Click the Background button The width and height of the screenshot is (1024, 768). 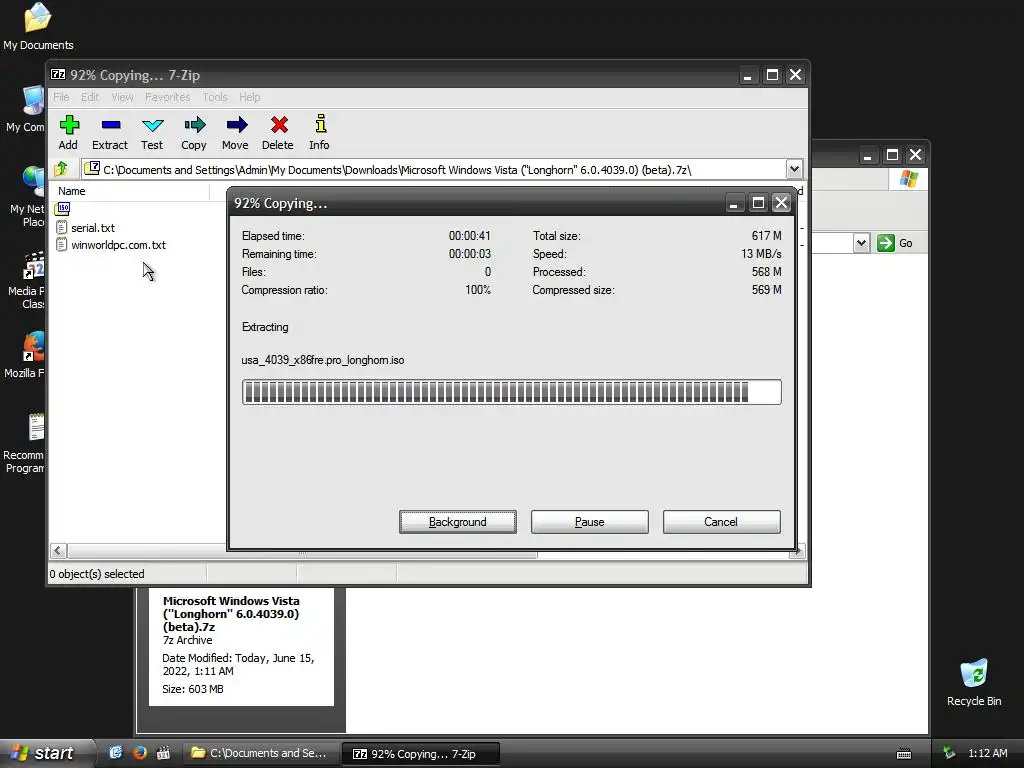click(x=458, y=522)
